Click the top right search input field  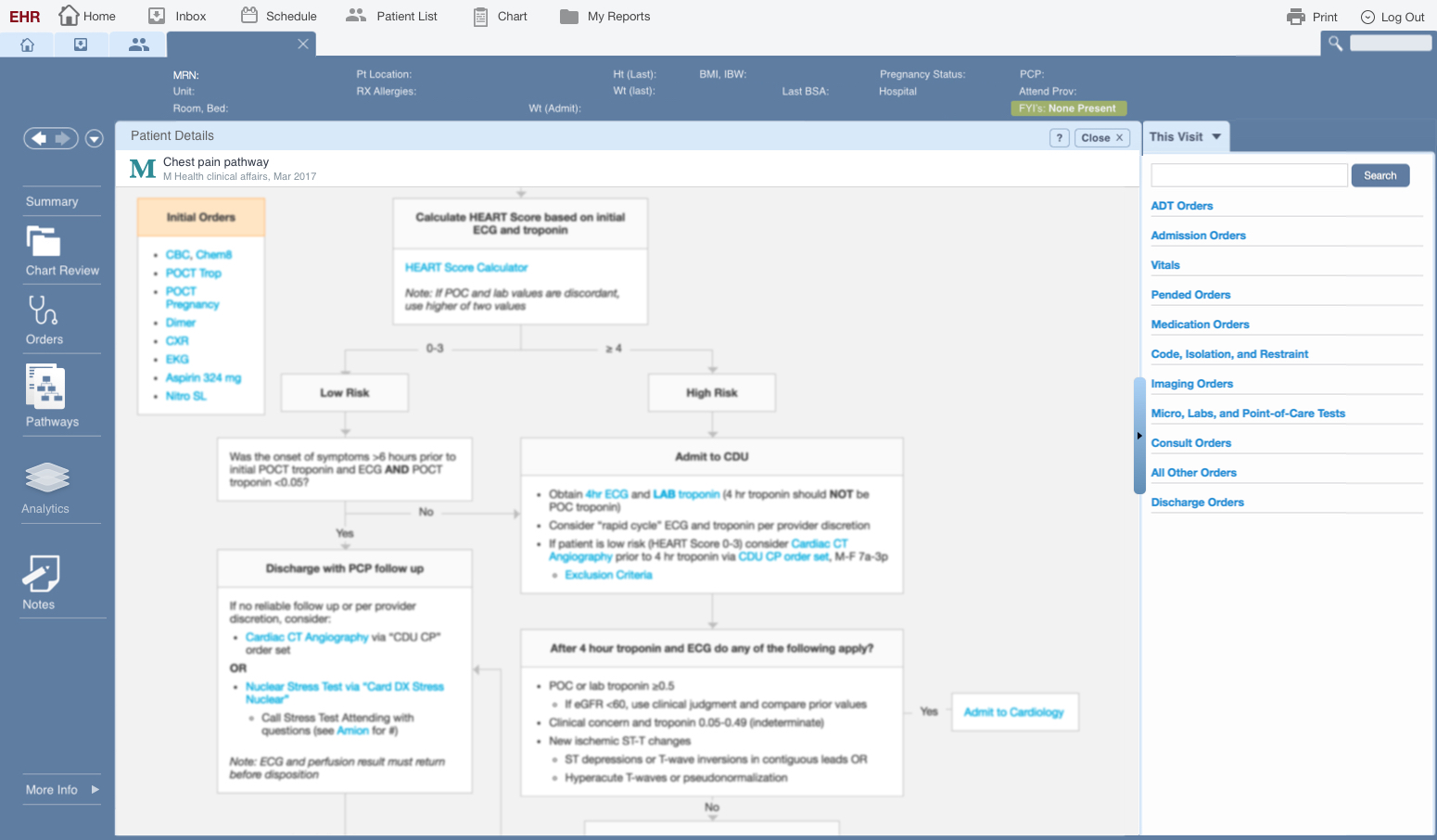coord(1391,43)
